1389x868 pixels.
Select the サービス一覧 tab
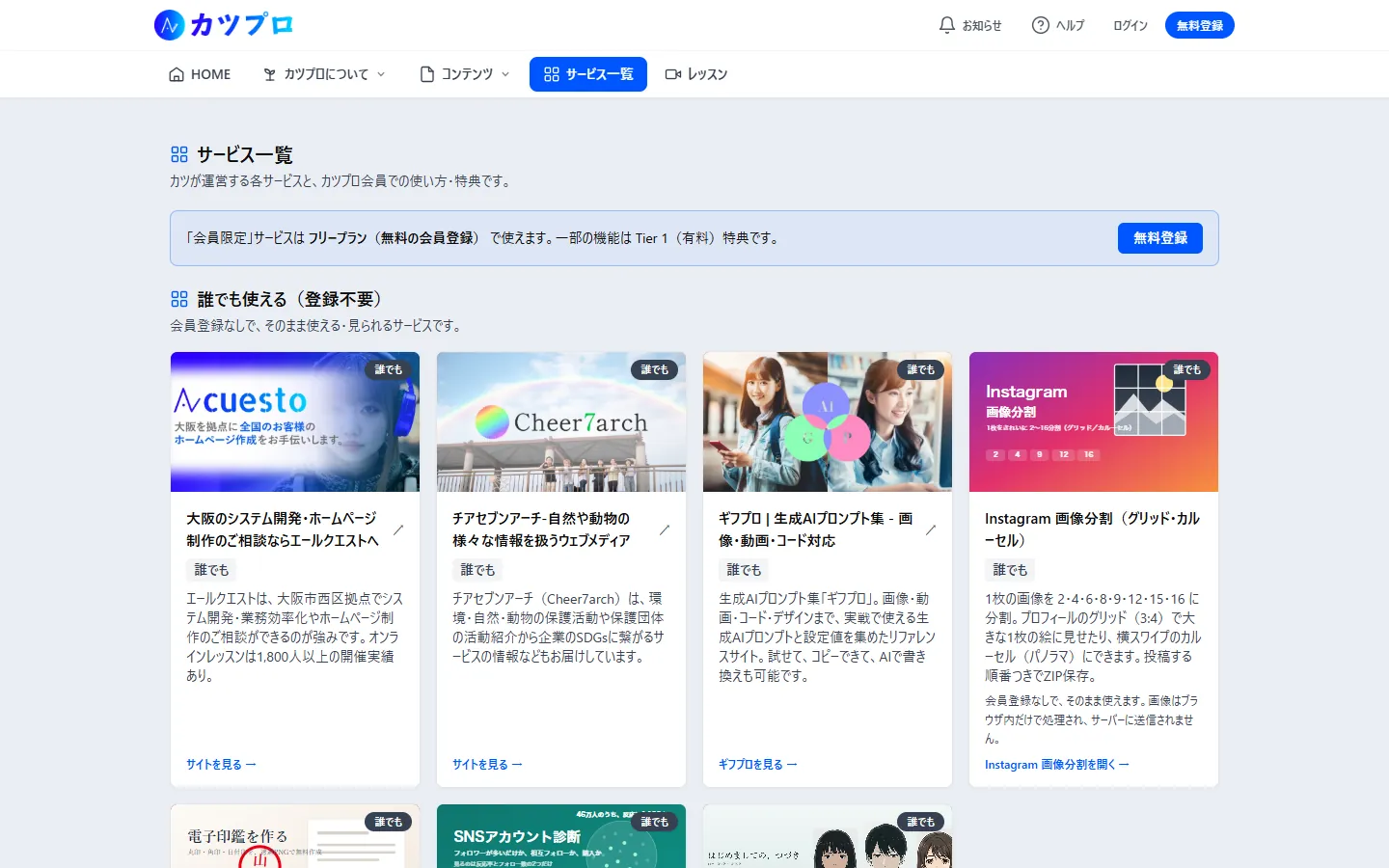point(588,74)
